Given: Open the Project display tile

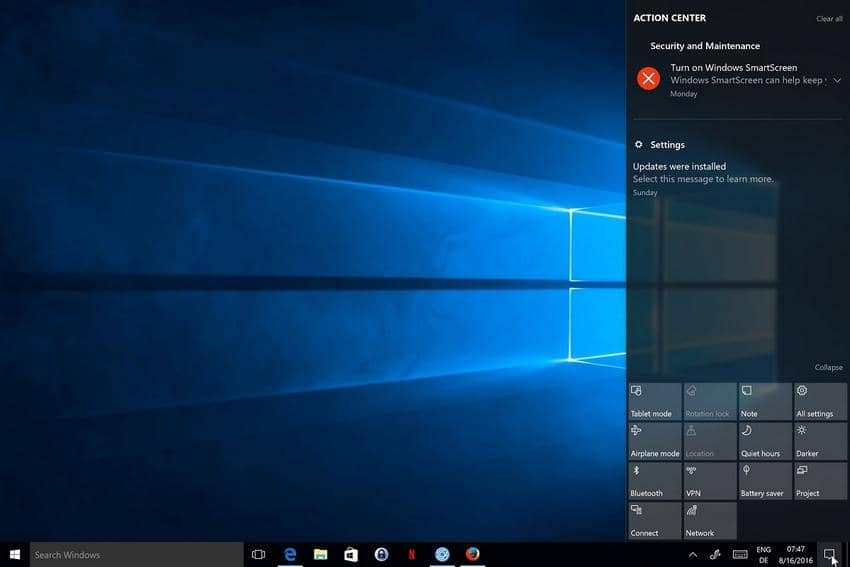Looking at the screenshot, I should (x=820, y=480).
